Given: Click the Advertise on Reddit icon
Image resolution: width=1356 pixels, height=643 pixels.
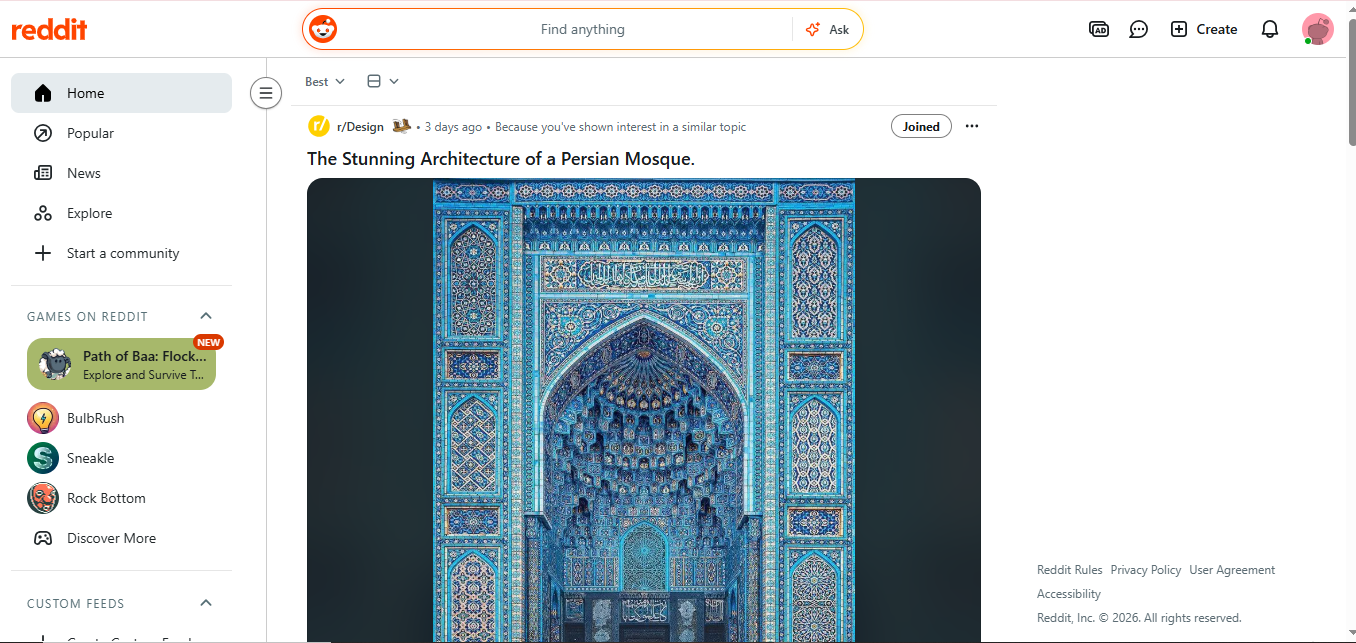Looking at the screenshot, I should coord(1098,29).
